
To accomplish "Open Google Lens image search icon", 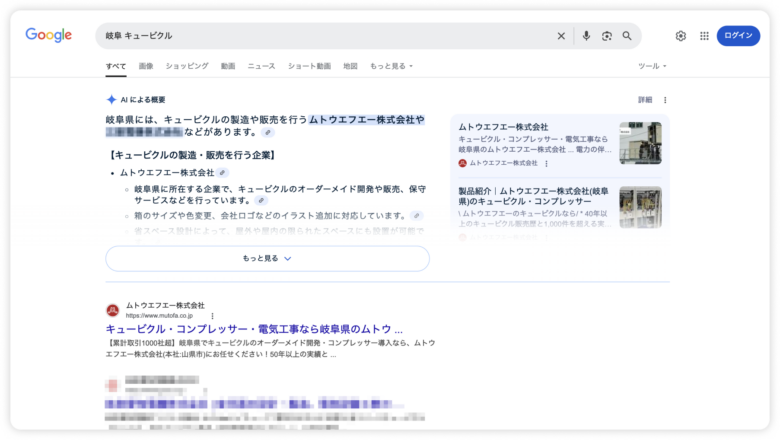I will click(x=606, y=36).
